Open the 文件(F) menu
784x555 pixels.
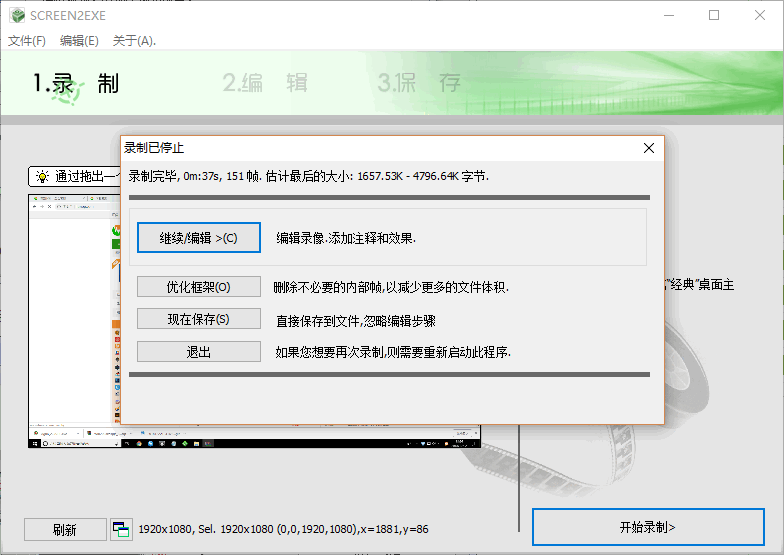[x=26, y=41]
